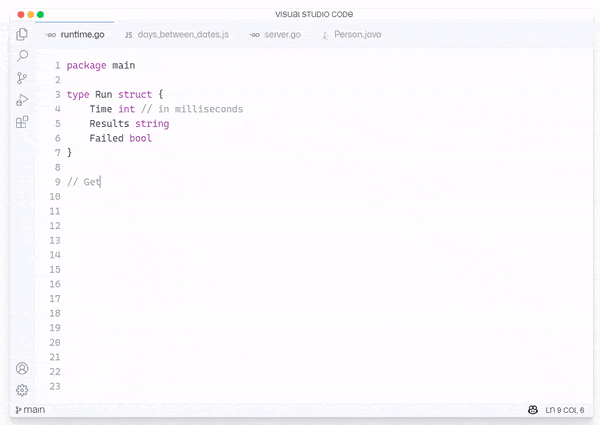The height and width of the screenshot is (425, 600).
Task: Click the Accounts icon
Action: click(x=22, y=368)
